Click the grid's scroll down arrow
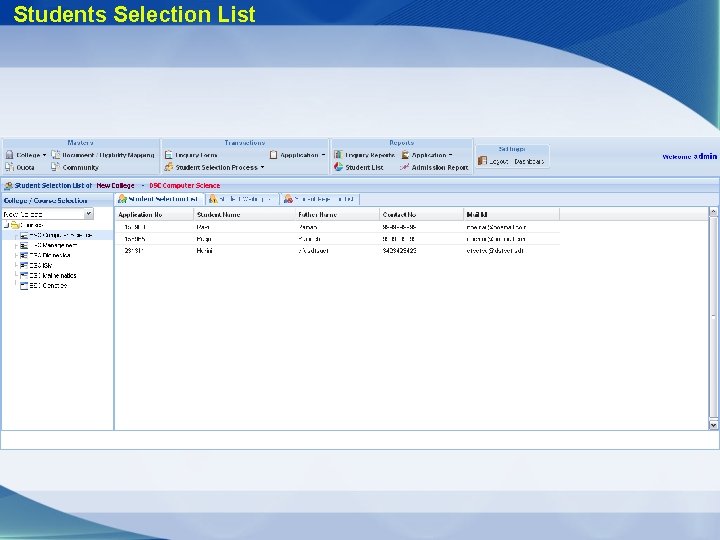The image size is (720, 540). point(713,425)
